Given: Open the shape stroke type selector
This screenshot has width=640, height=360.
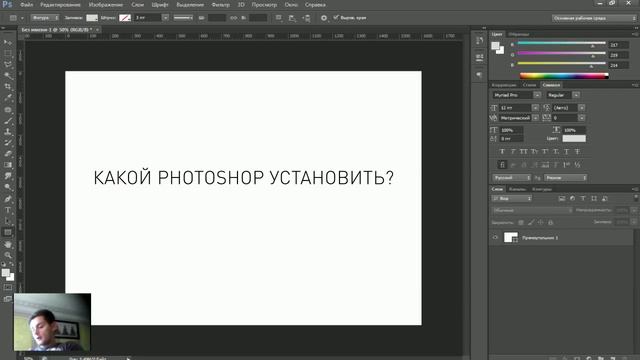Looking at the screenshot, I should (183, 18).
